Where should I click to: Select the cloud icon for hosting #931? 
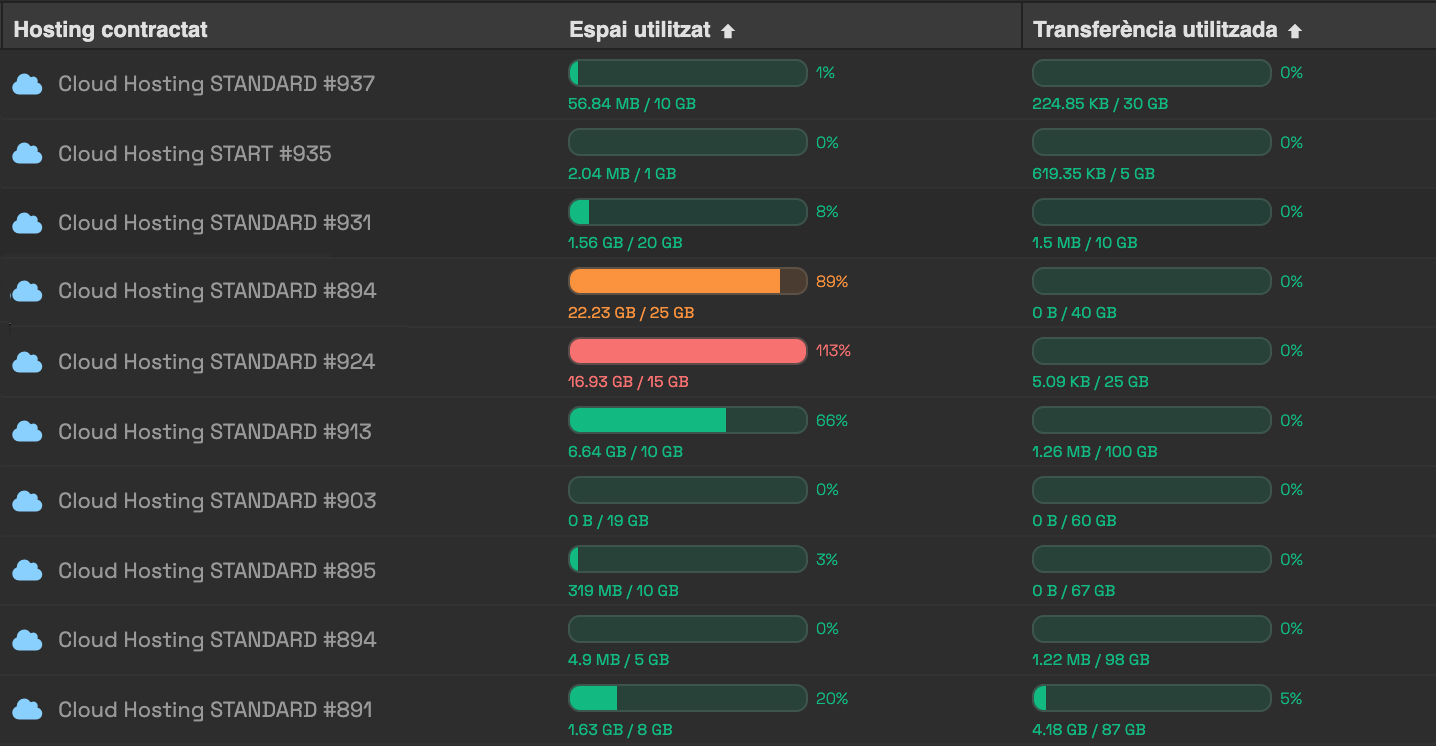[x=27, y=223]
